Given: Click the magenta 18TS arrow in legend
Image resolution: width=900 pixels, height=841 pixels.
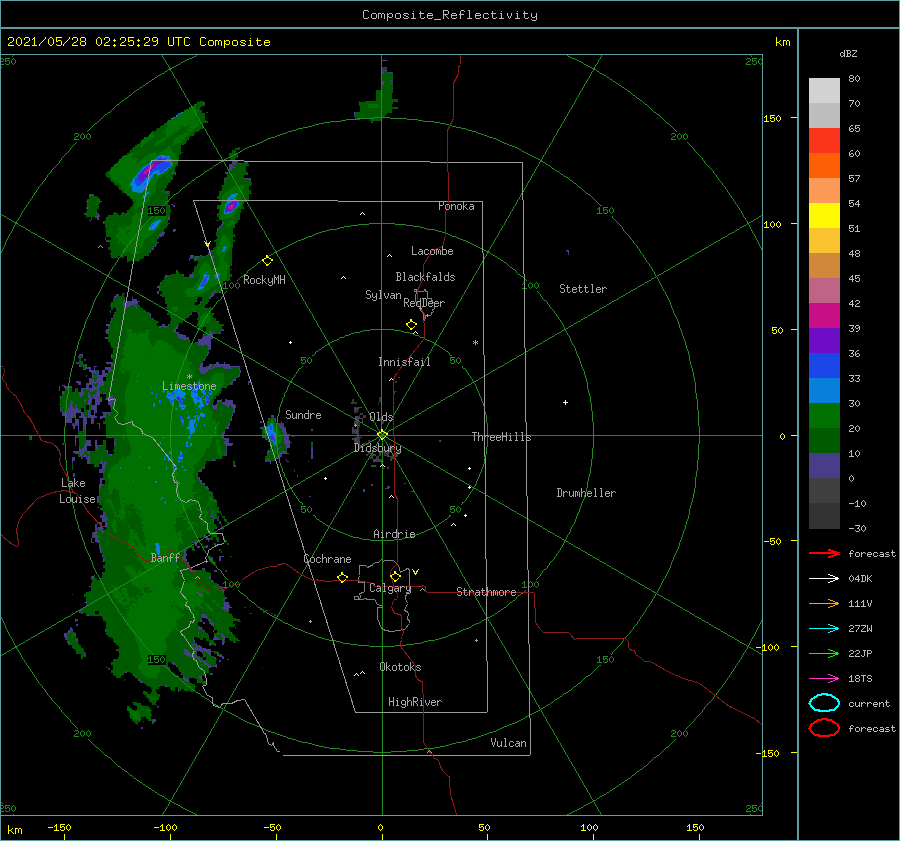Looking at the screenshot, I should click(824, 679).
